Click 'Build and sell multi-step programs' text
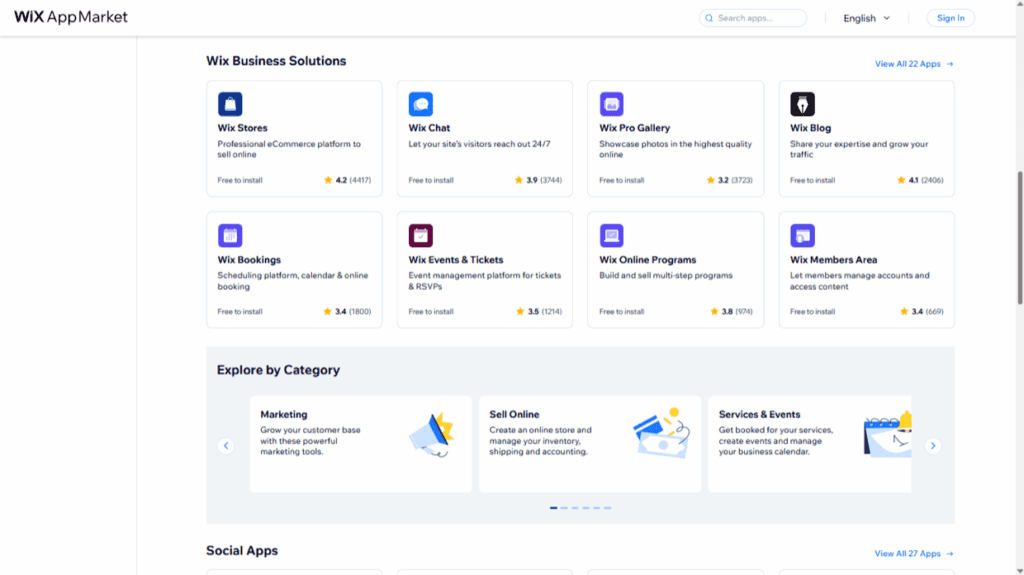Image resolution: width=1024 pixels, height=575 pixels. pyautogui.click(x=665, y=276)
